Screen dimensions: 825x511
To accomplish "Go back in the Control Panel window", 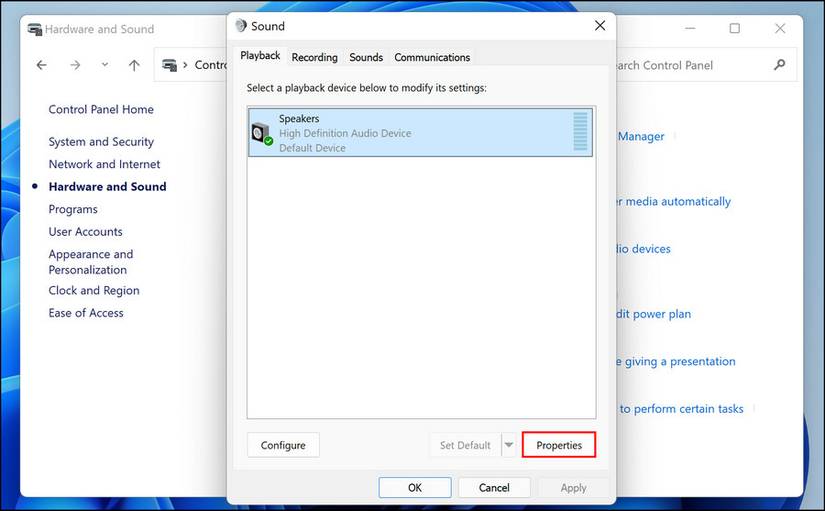I will tap(42, 65).
